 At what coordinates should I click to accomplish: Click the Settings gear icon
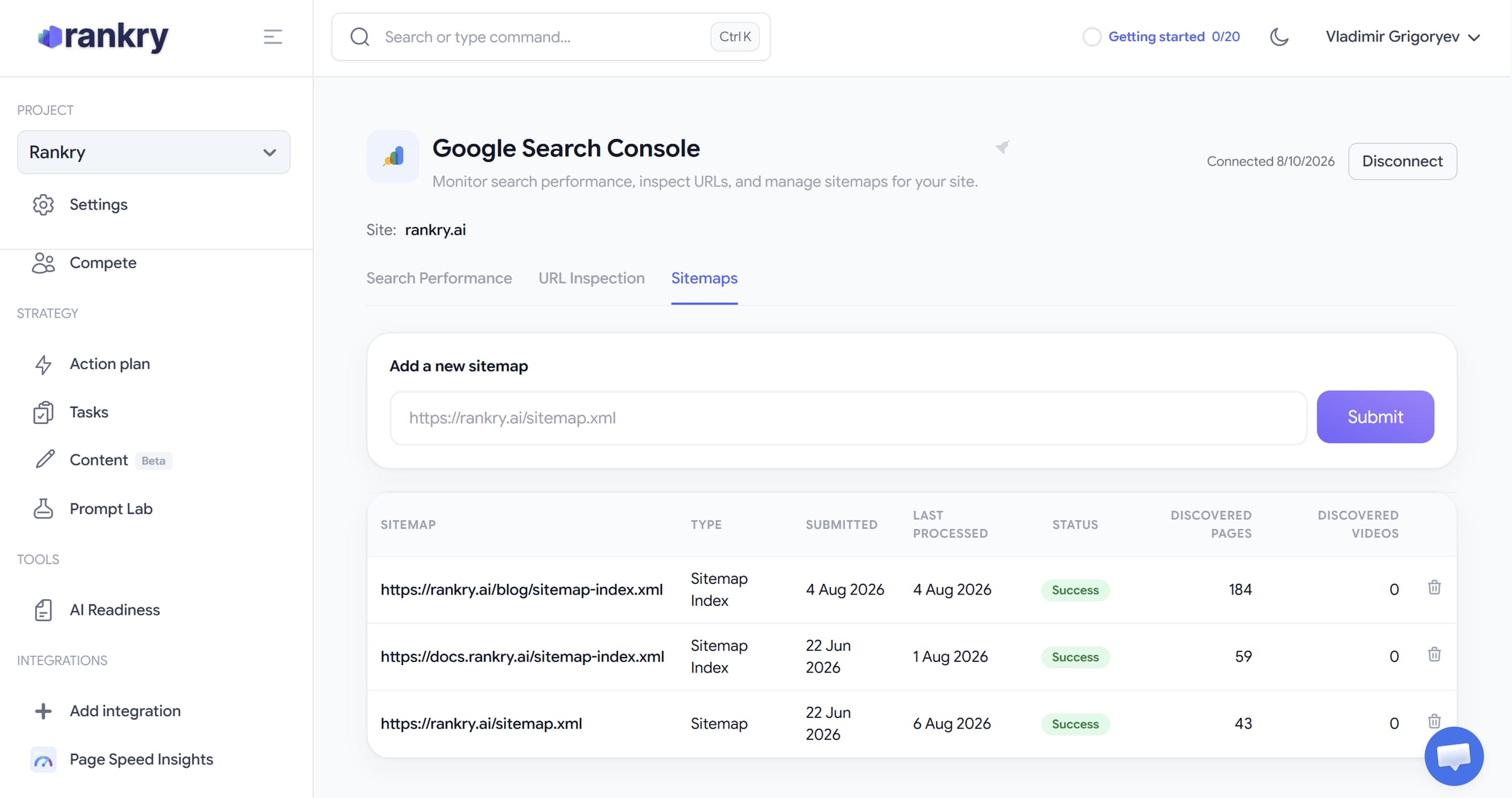point(43,205)
